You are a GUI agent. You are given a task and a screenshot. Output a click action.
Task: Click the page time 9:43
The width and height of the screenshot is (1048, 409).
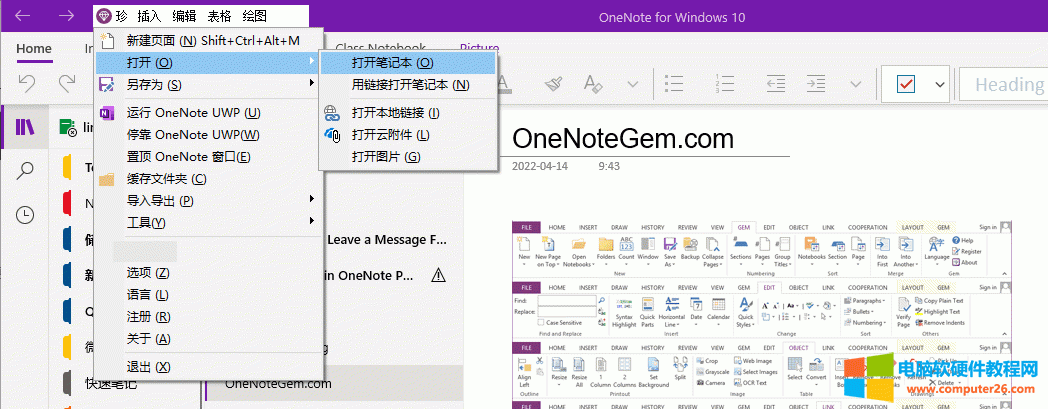610,166
